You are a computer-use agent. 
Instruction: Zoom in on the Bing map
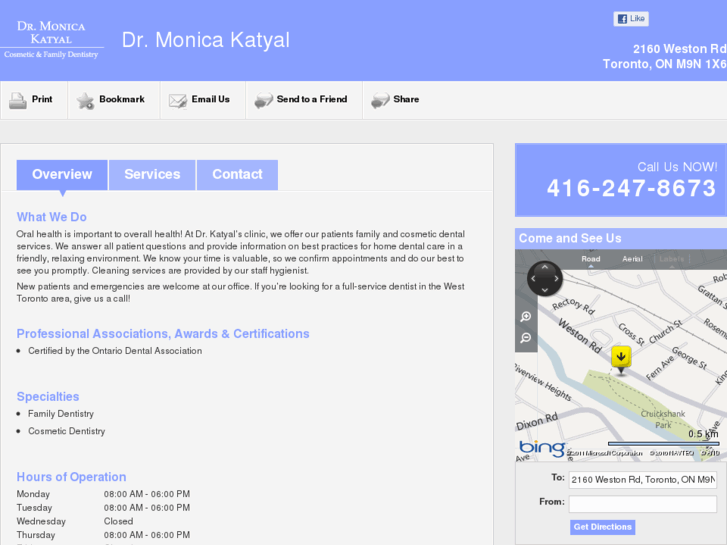526,316
